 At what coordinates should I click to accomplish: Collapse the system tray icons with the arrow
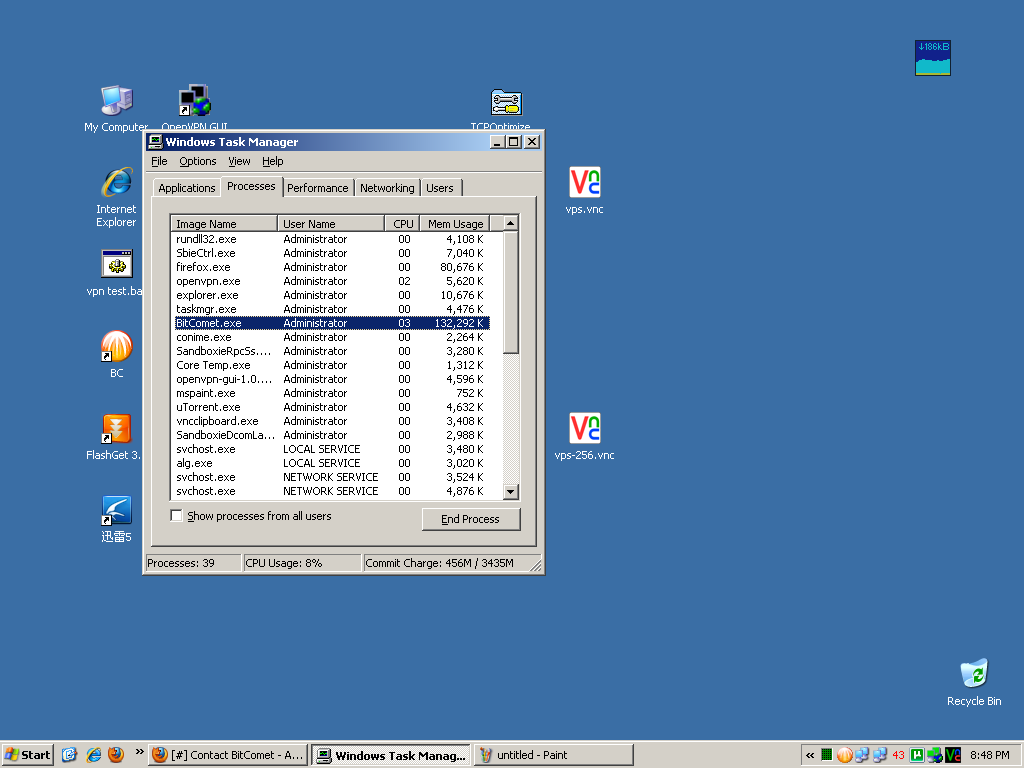(810, 755)
